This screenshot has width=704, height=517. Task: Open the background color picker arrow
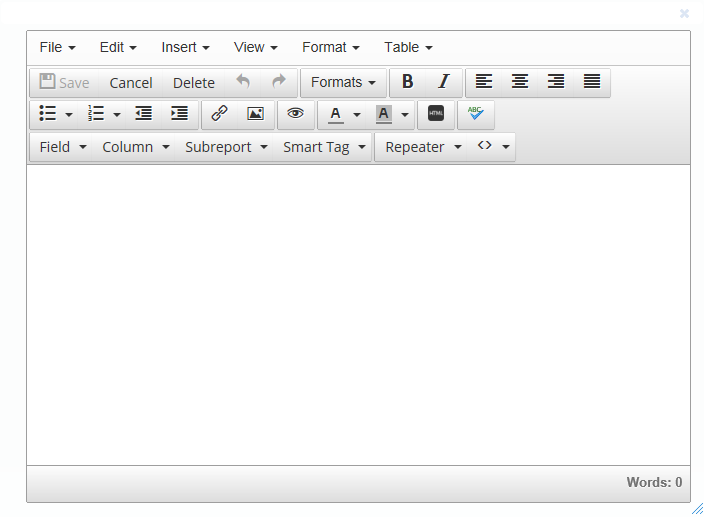[405, 115]
